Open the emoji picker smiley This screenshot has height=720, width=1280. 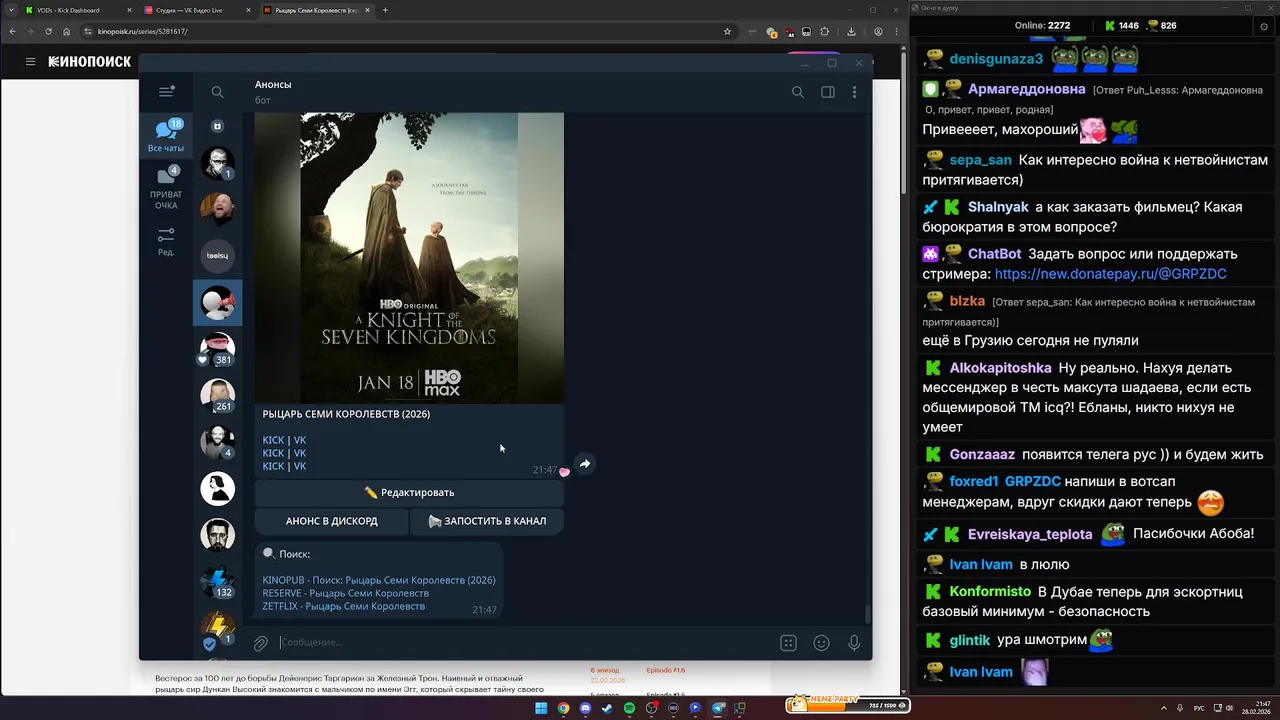[821, 643]
